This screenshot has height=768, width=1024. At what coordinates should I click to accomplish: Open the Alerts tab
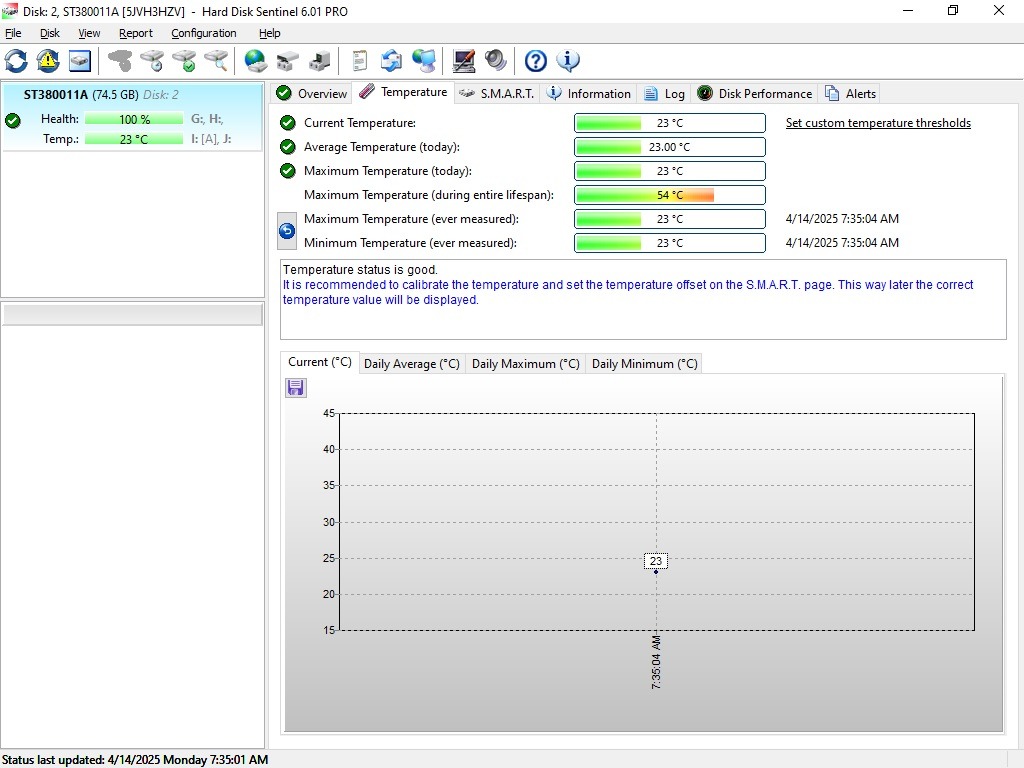[x=850, y=93]
